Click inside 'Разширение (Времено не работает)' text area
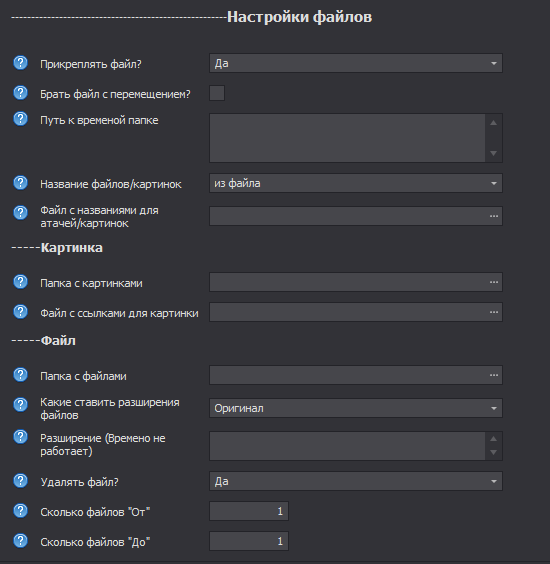This screenshot has height=564, width=550. pos(347,446)
